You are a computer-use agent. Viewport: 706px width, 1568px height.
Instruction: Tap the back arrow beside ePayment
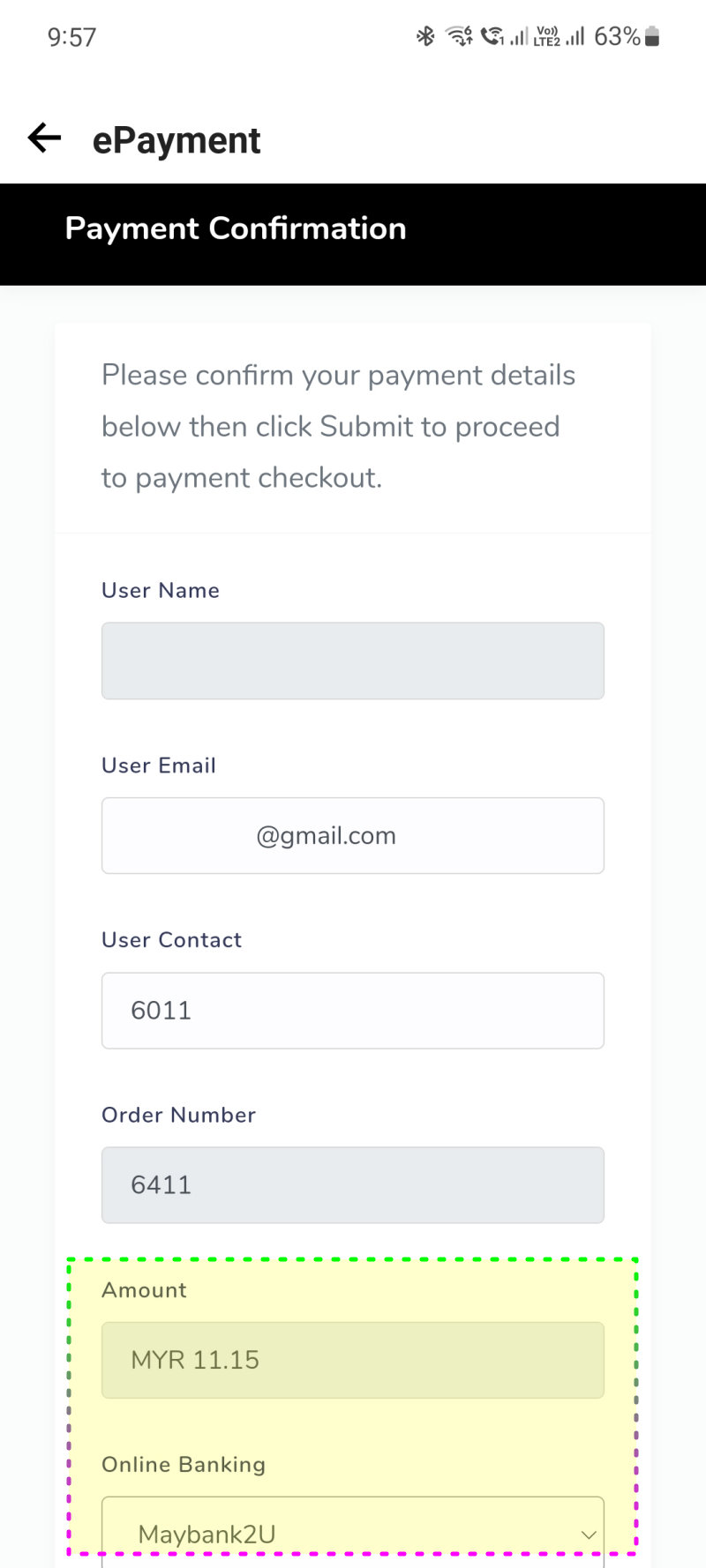(x=44, y=138)
